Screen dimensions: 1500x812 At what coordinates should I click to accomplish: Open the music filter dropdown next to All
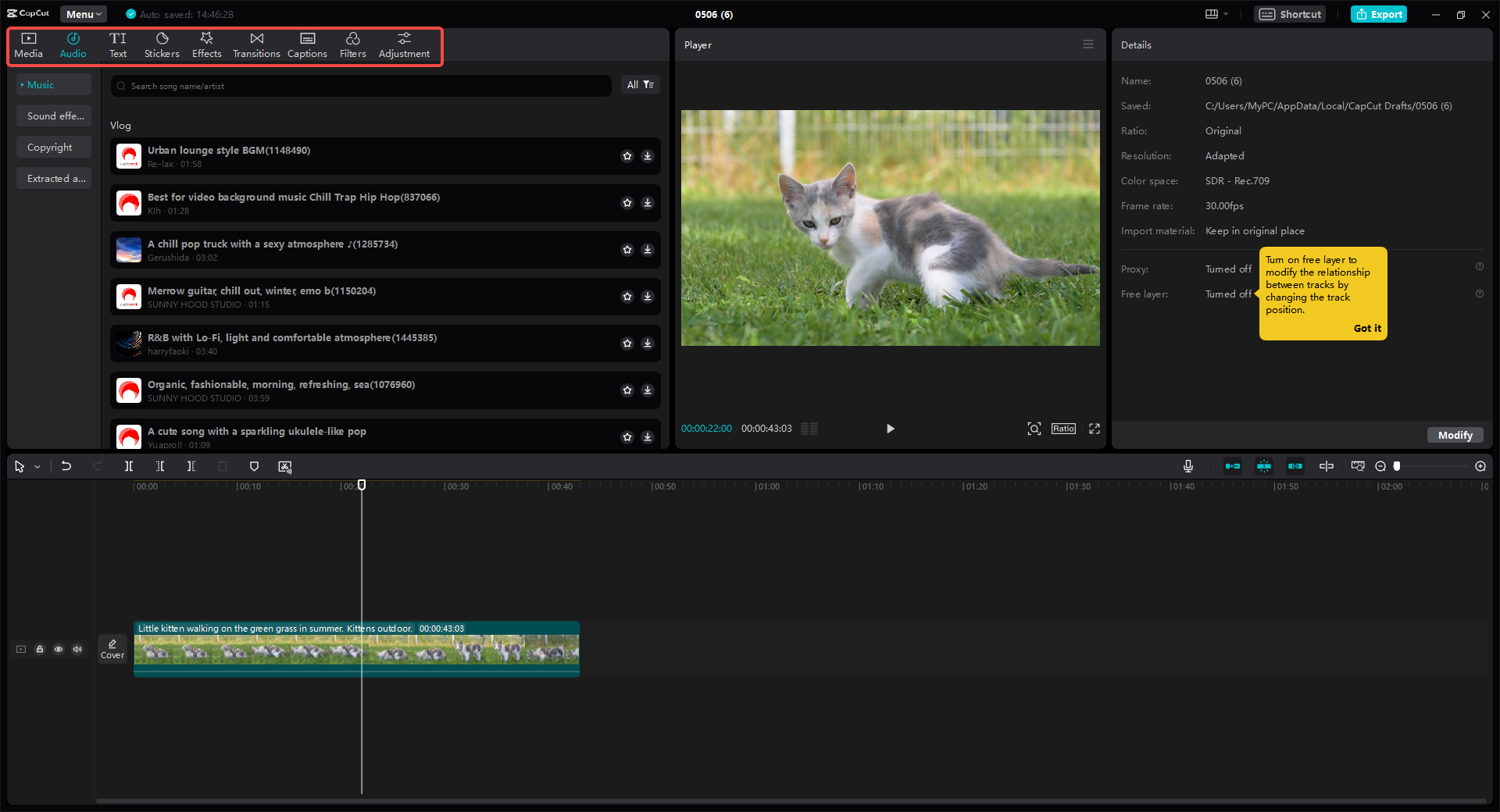648,84
